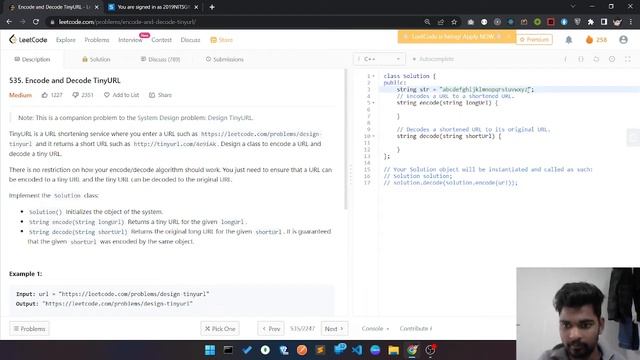Reload the page

click(36, 22)
